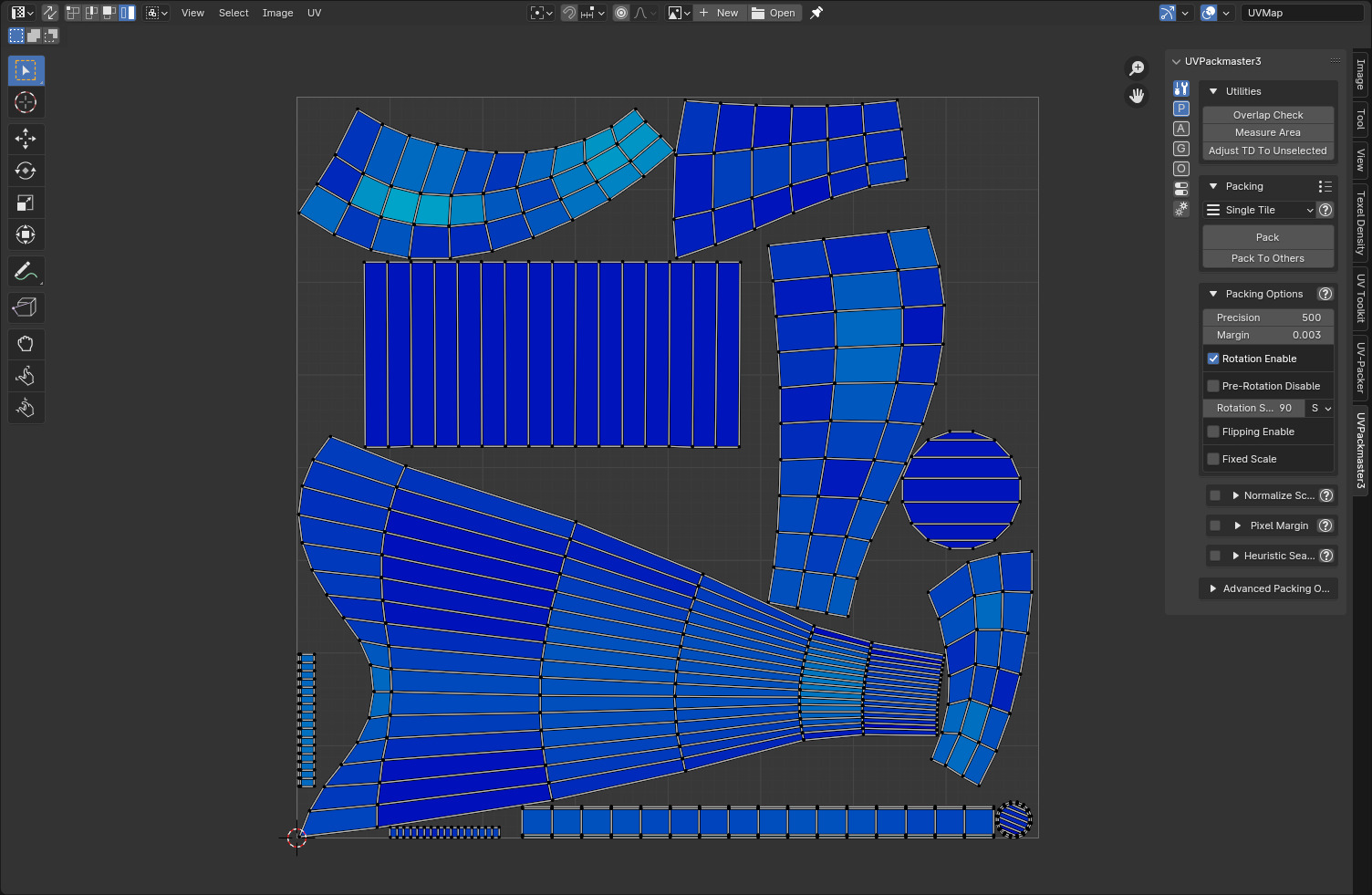The width and height of the screenshot is (1372, 895).
Task: Click Adjust TD To Unselected button
Action: (x=1268, y=151)
